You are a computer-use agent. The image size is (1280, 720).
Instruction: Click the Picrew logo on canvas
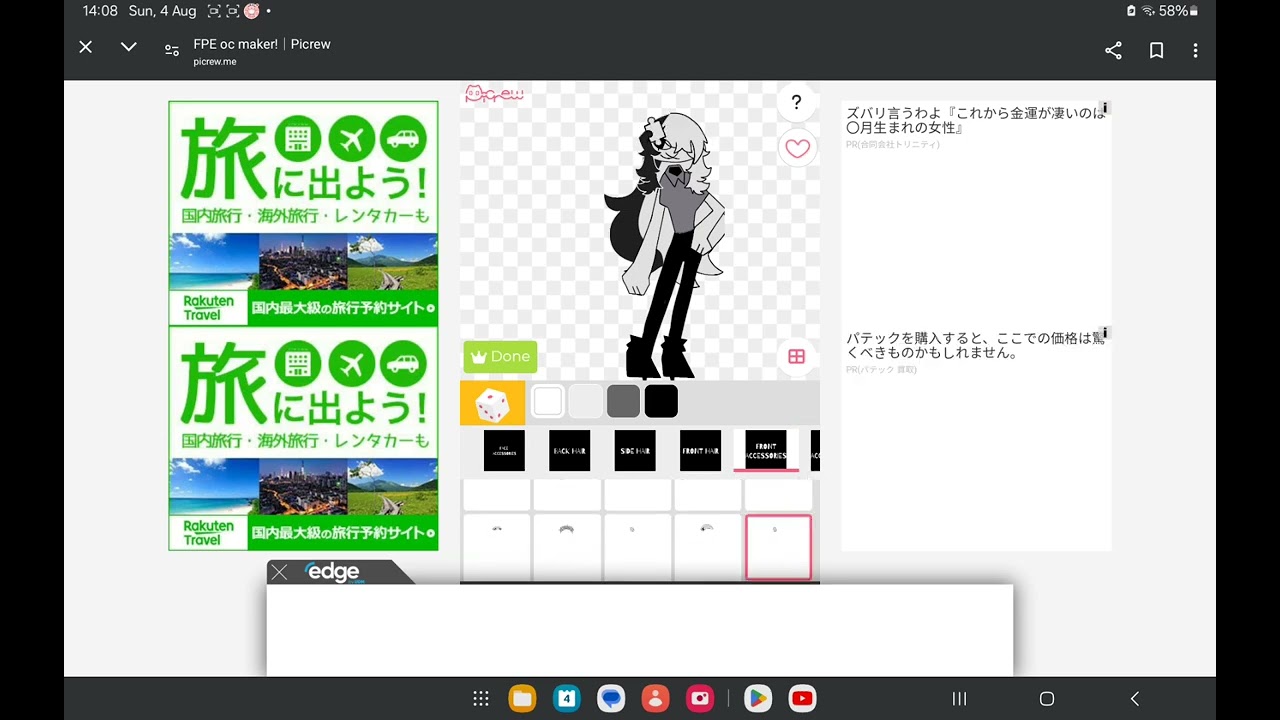coord(494,94)
